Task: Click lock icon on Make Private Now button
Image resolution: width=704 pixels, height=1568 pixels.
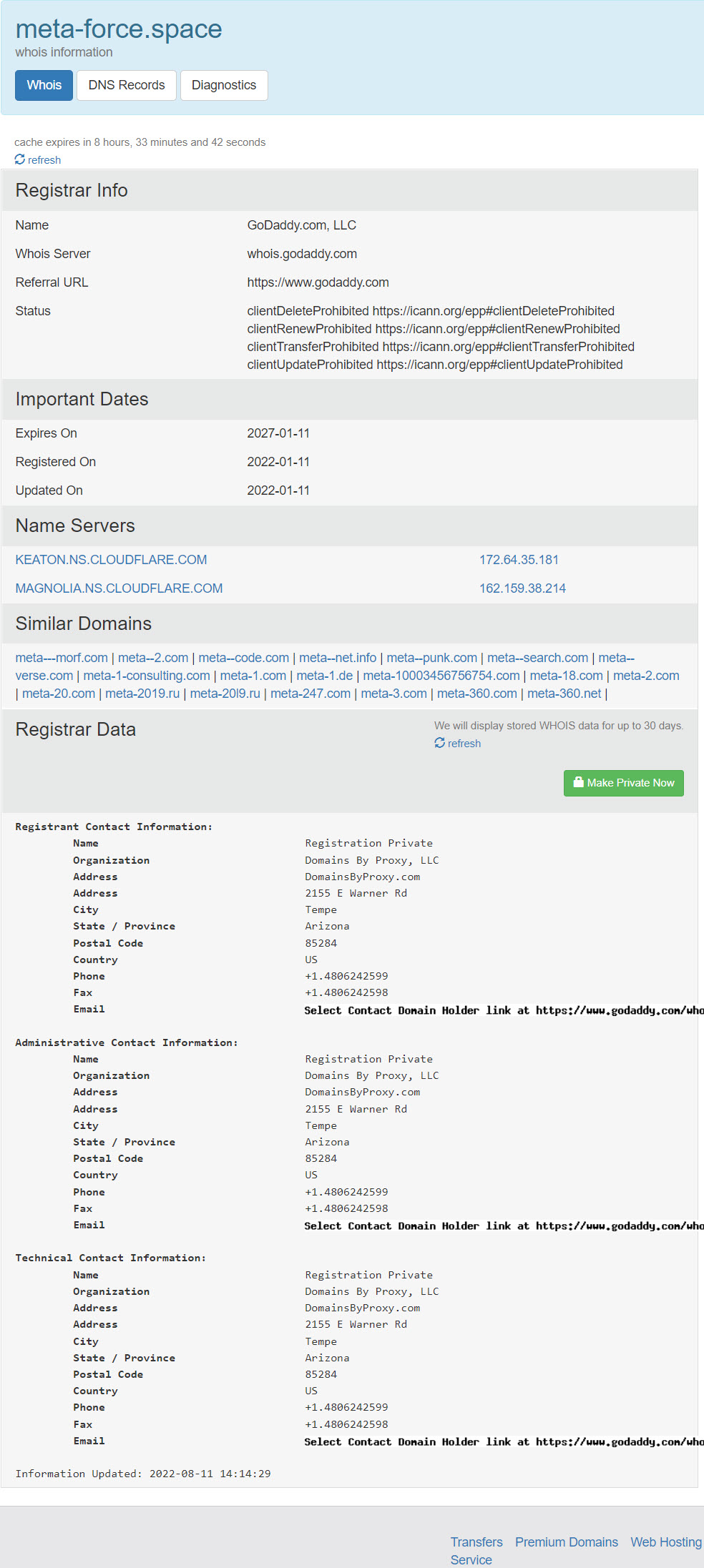Action: [578, 782]
